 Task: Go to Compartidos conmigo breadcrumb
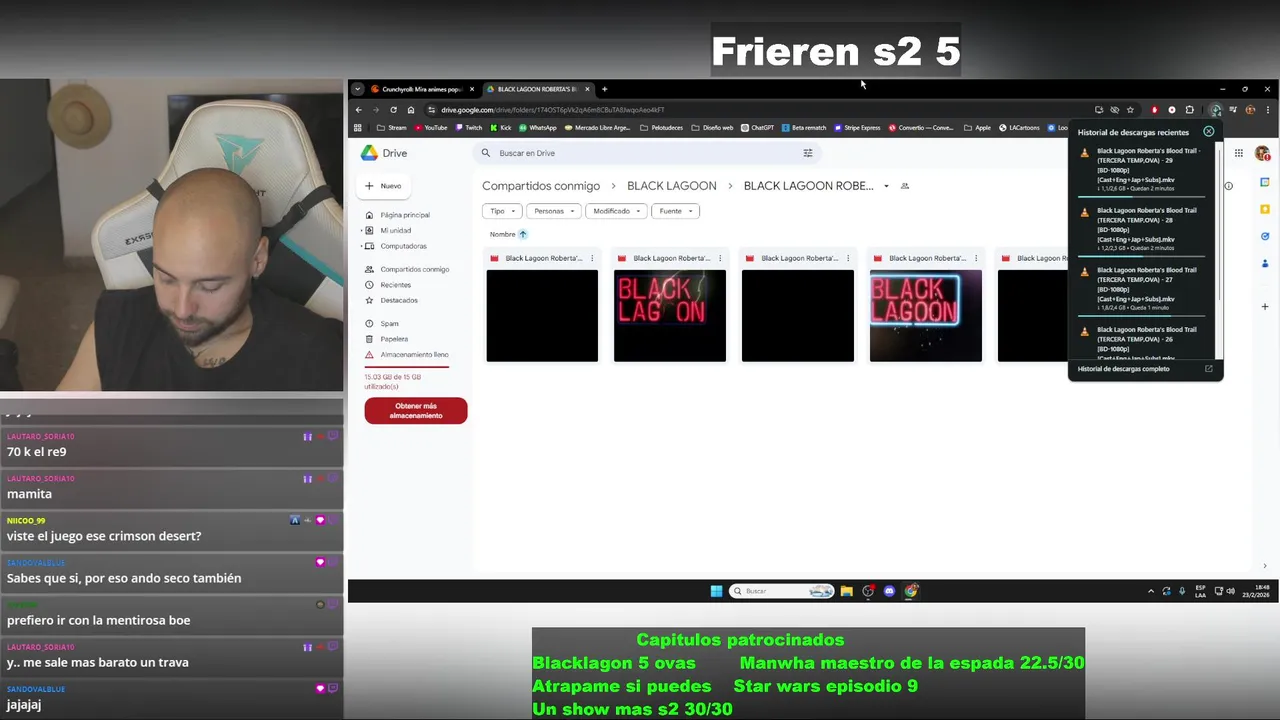(541, 186)
